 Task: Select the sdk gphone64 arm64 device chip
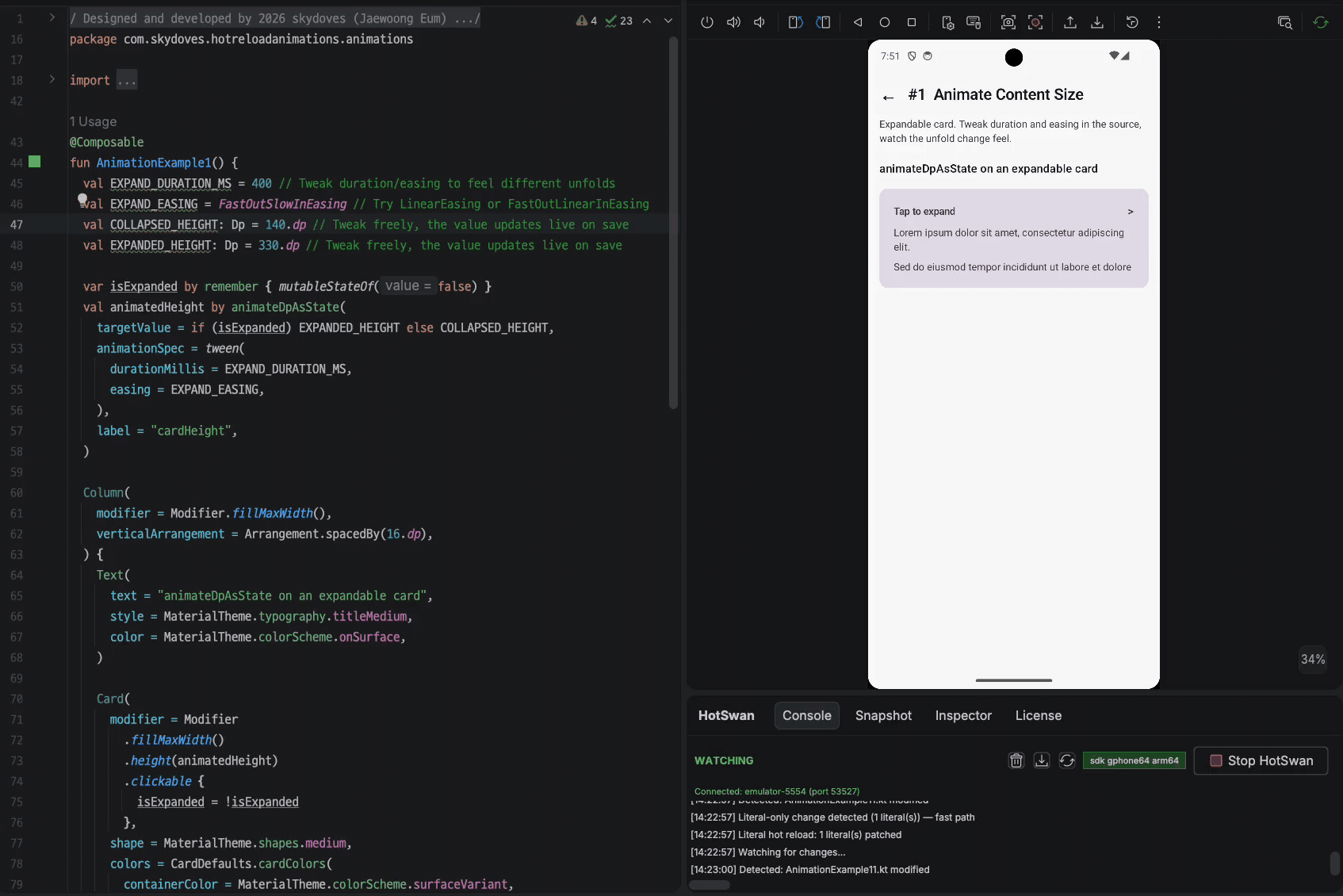pyautogui.click(x=1134, y=760)
